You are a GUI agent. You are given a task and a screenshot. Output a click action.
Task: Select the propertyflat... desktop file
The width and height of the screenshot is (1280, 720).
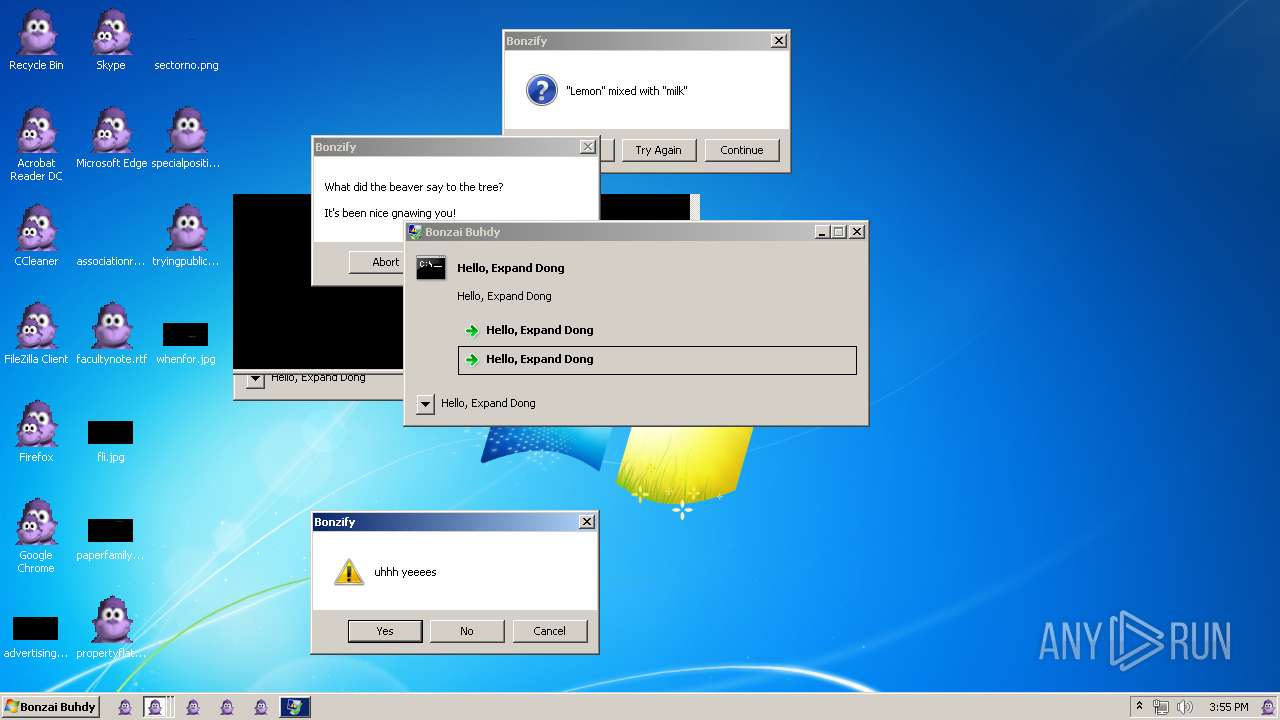click(x=111, y=629)
